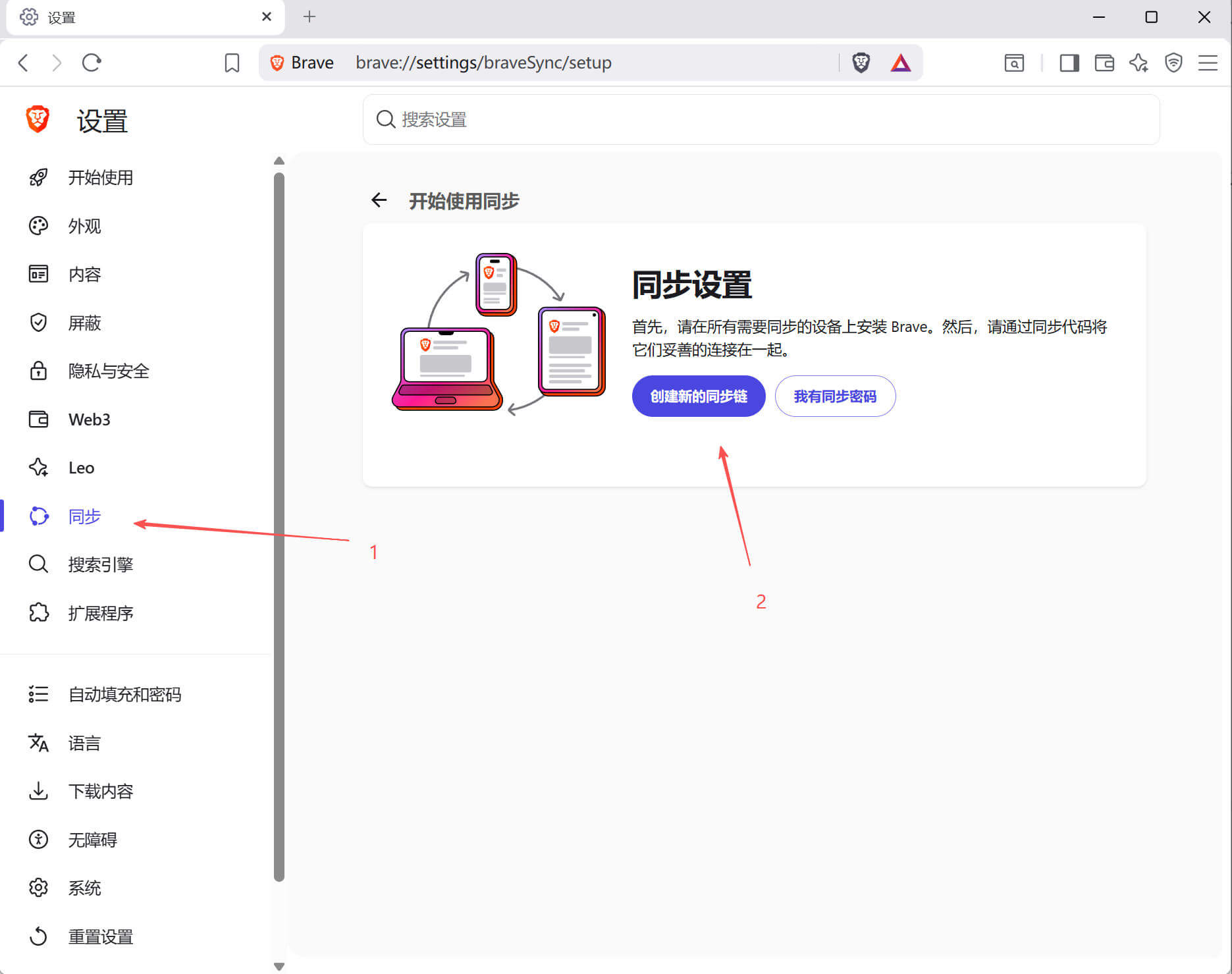Reload the page
The width and height of the screenshot is (1232, 974).
click(x=92, y=63)
